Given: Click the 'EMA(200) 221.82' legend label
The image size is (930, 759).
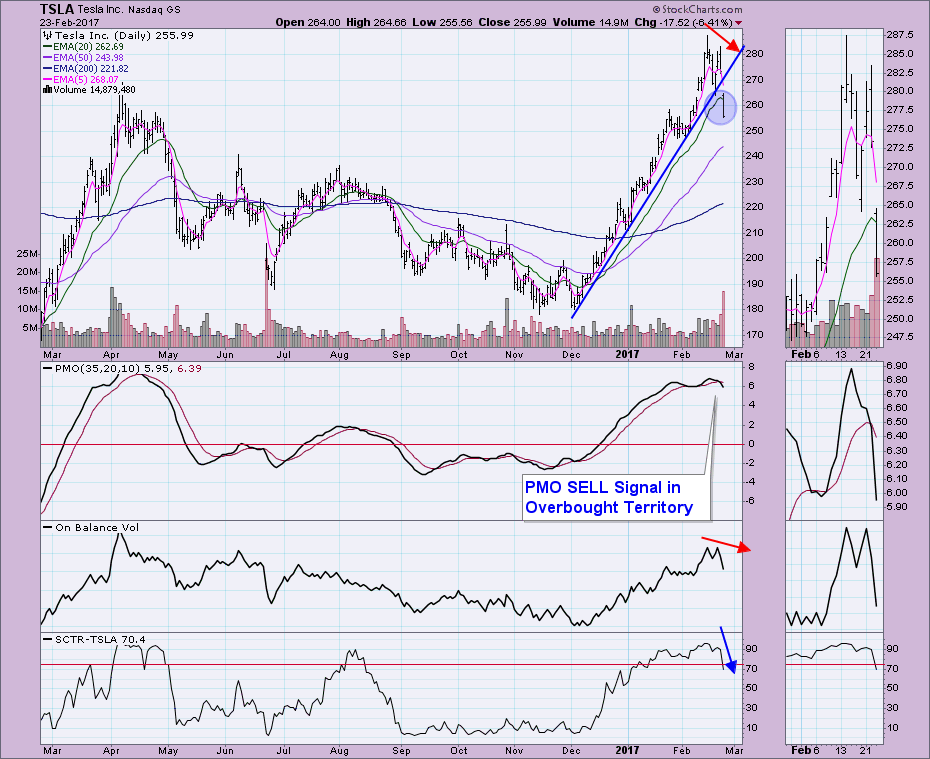Looking at the screenshot, I should click(x=91, y=69).
